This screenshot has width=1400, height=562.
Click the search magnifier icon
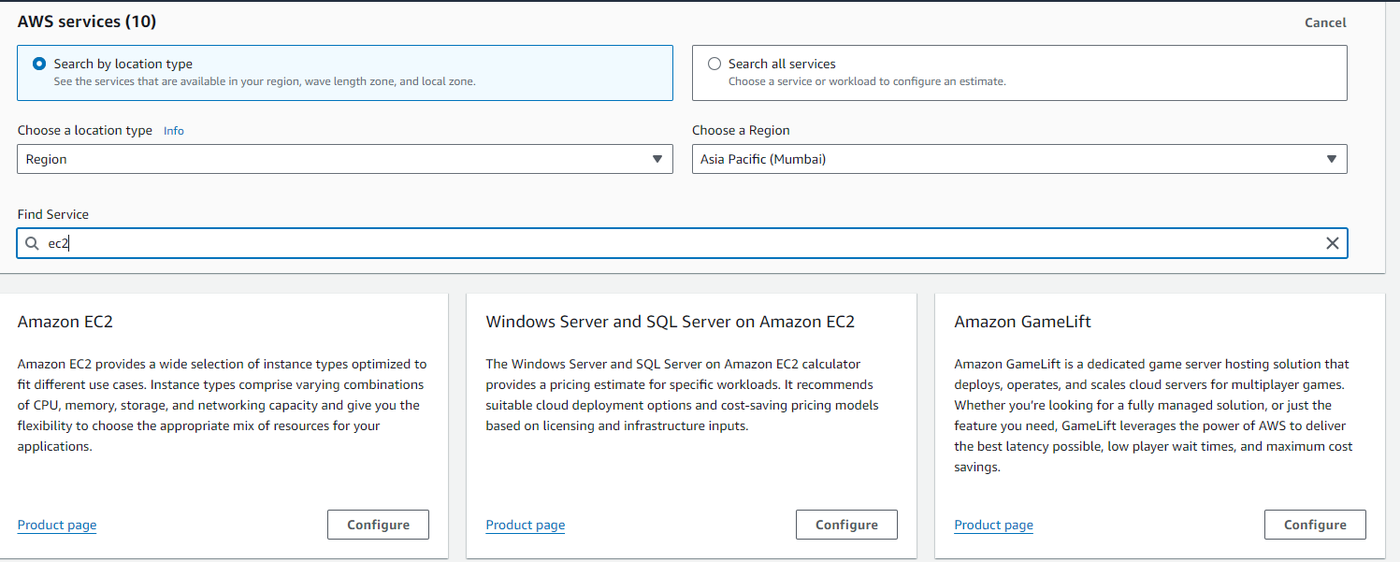tap(32, 243)
